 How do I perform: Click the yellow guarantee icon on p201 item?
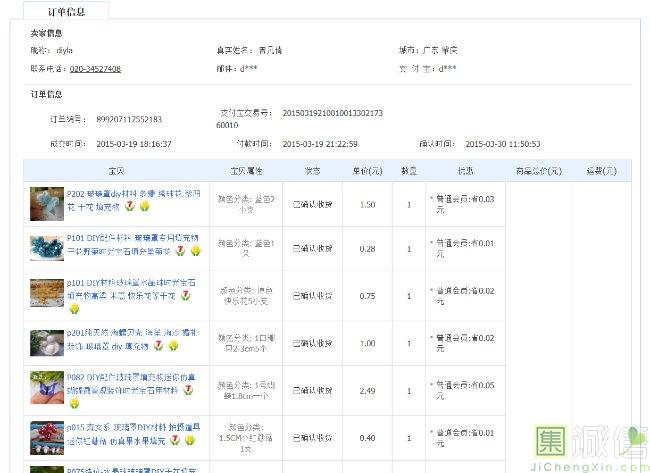(173, 346)
